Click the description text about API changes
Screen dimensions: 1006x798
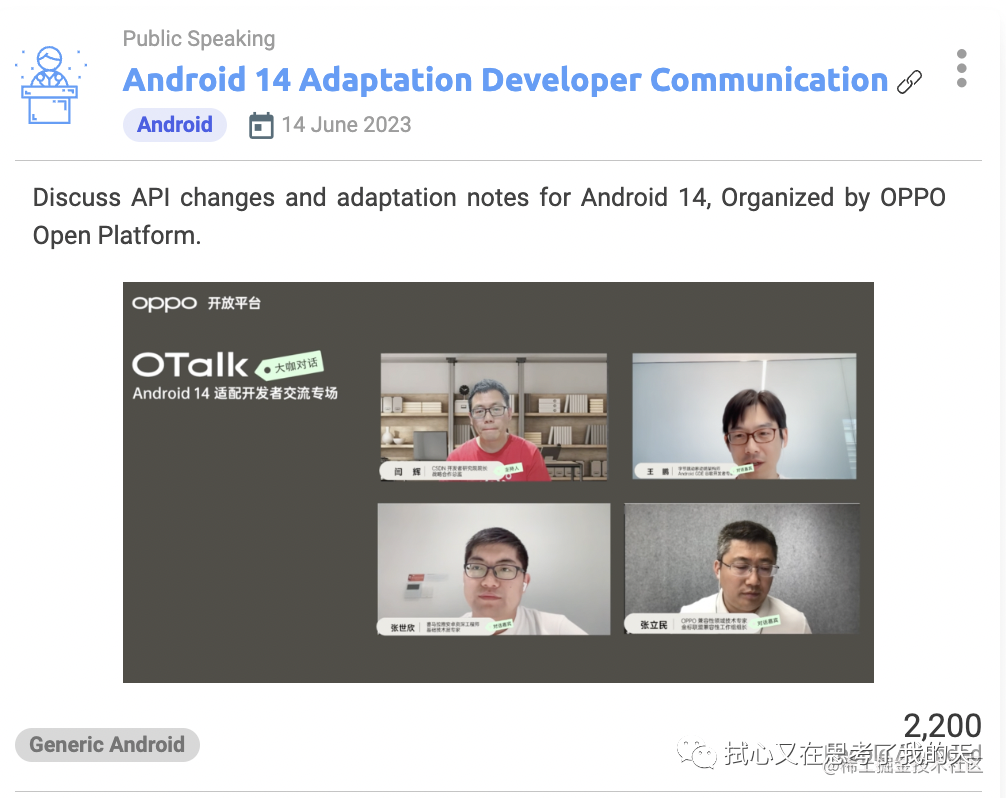(489, 216)
